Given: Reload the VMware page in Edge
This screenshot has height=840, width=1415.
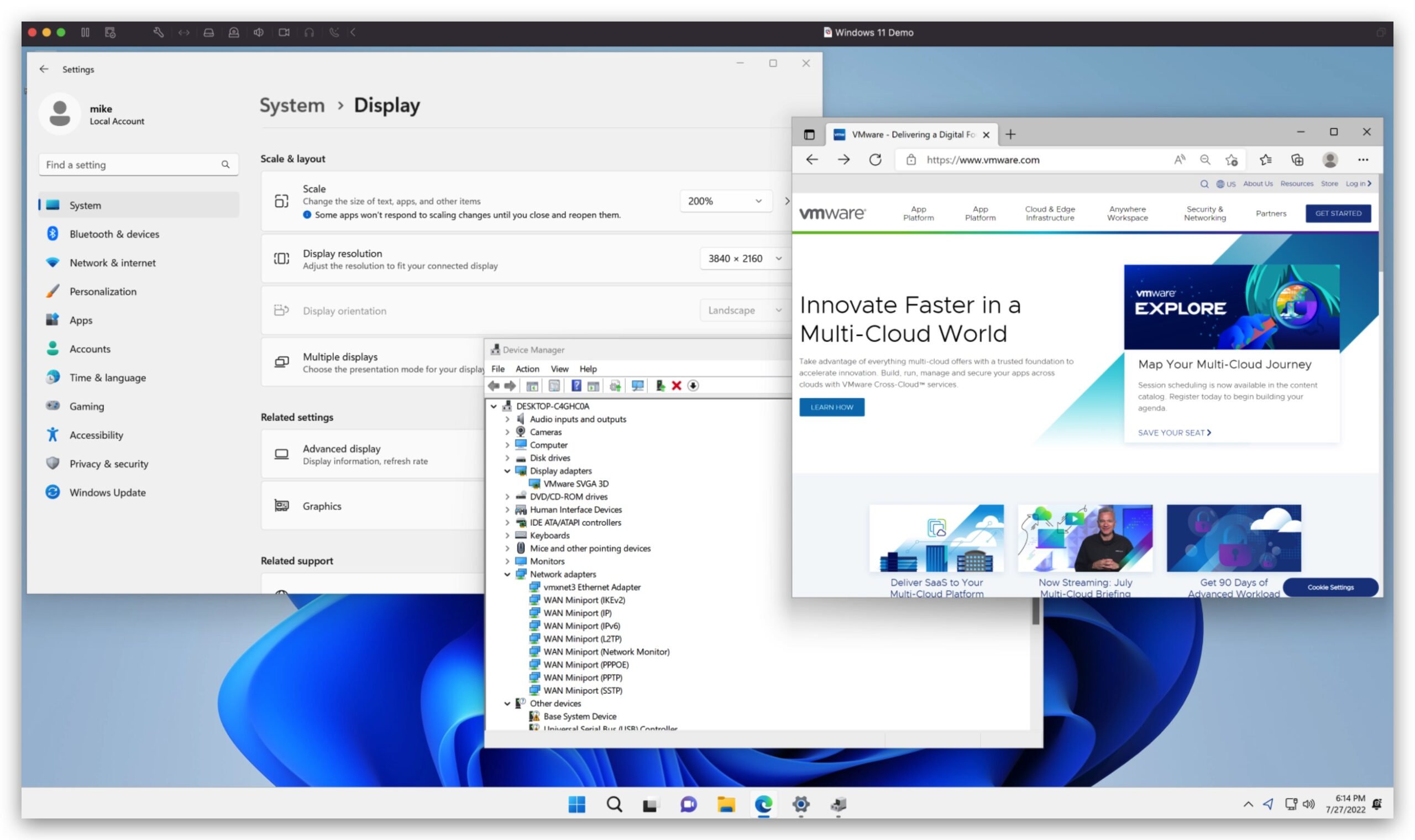Looking at the screenshot, I should (x=875, y=160).
